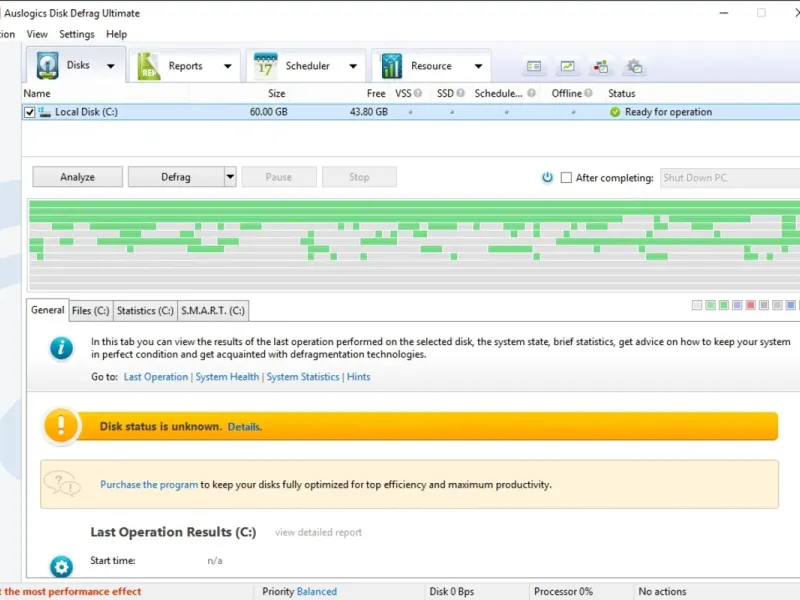Switch to the Files (C:) tab
The width and height of the screenshot is (800, 600).
click(90, 310)
